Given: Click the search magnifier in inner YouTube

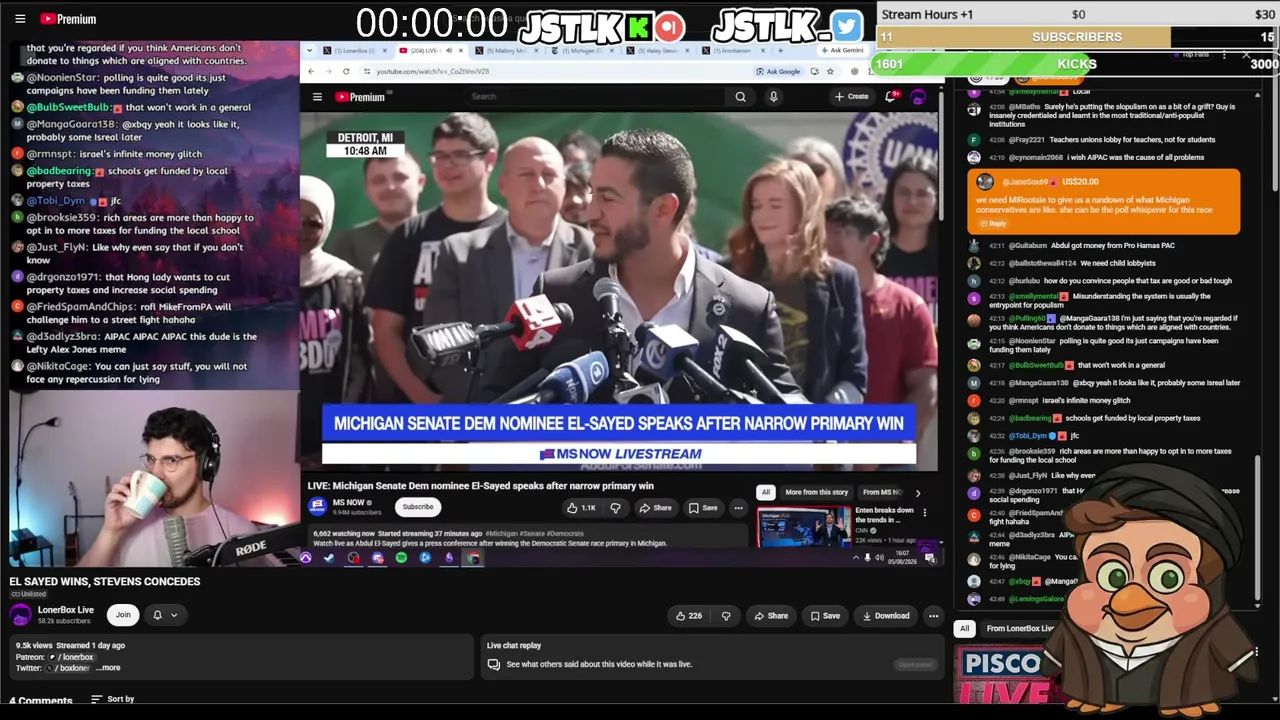Looking at the screenshot, I should (x=740, y=97).
